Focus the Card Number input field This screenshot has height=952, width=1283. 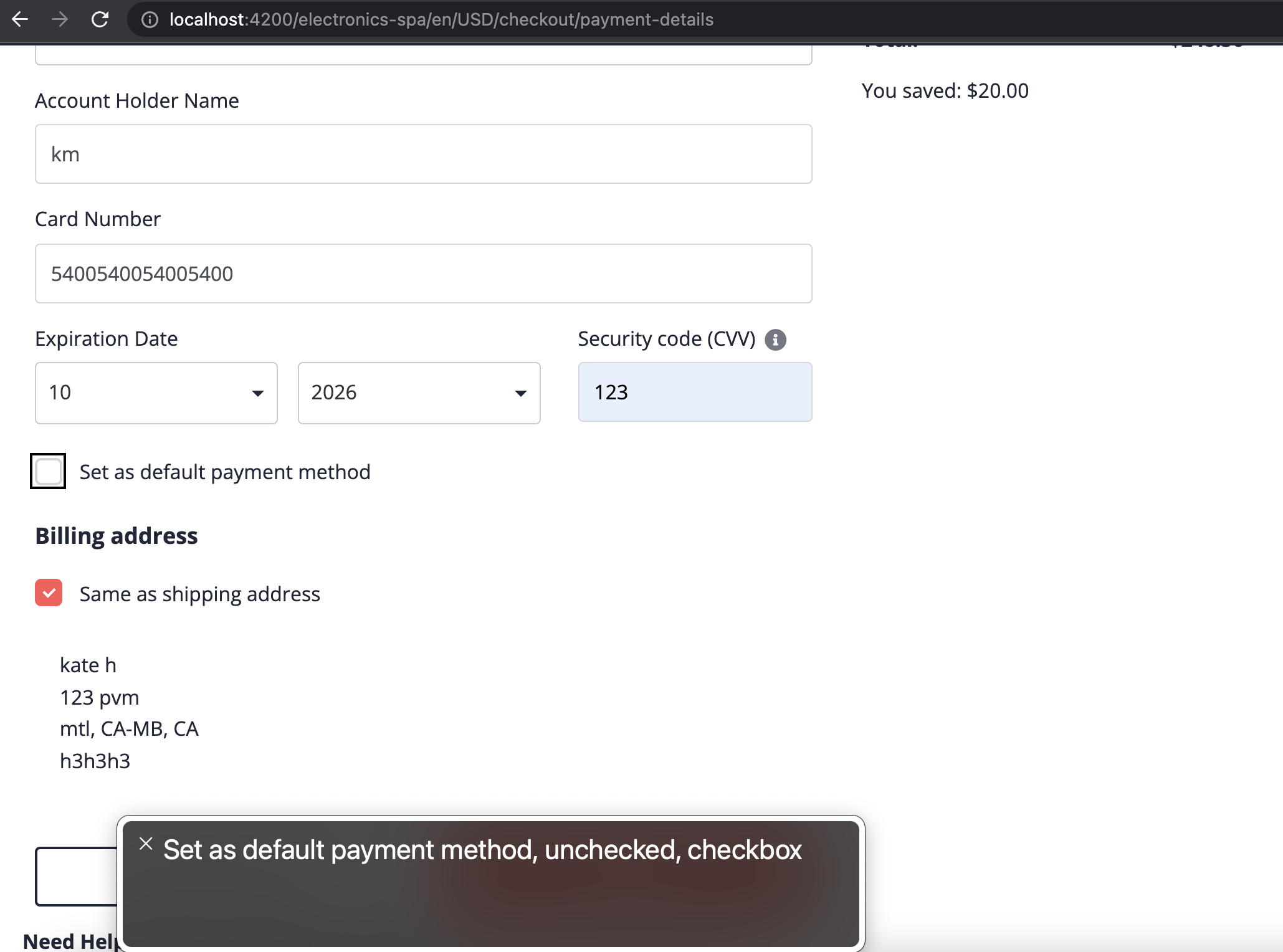pos(424,274)
